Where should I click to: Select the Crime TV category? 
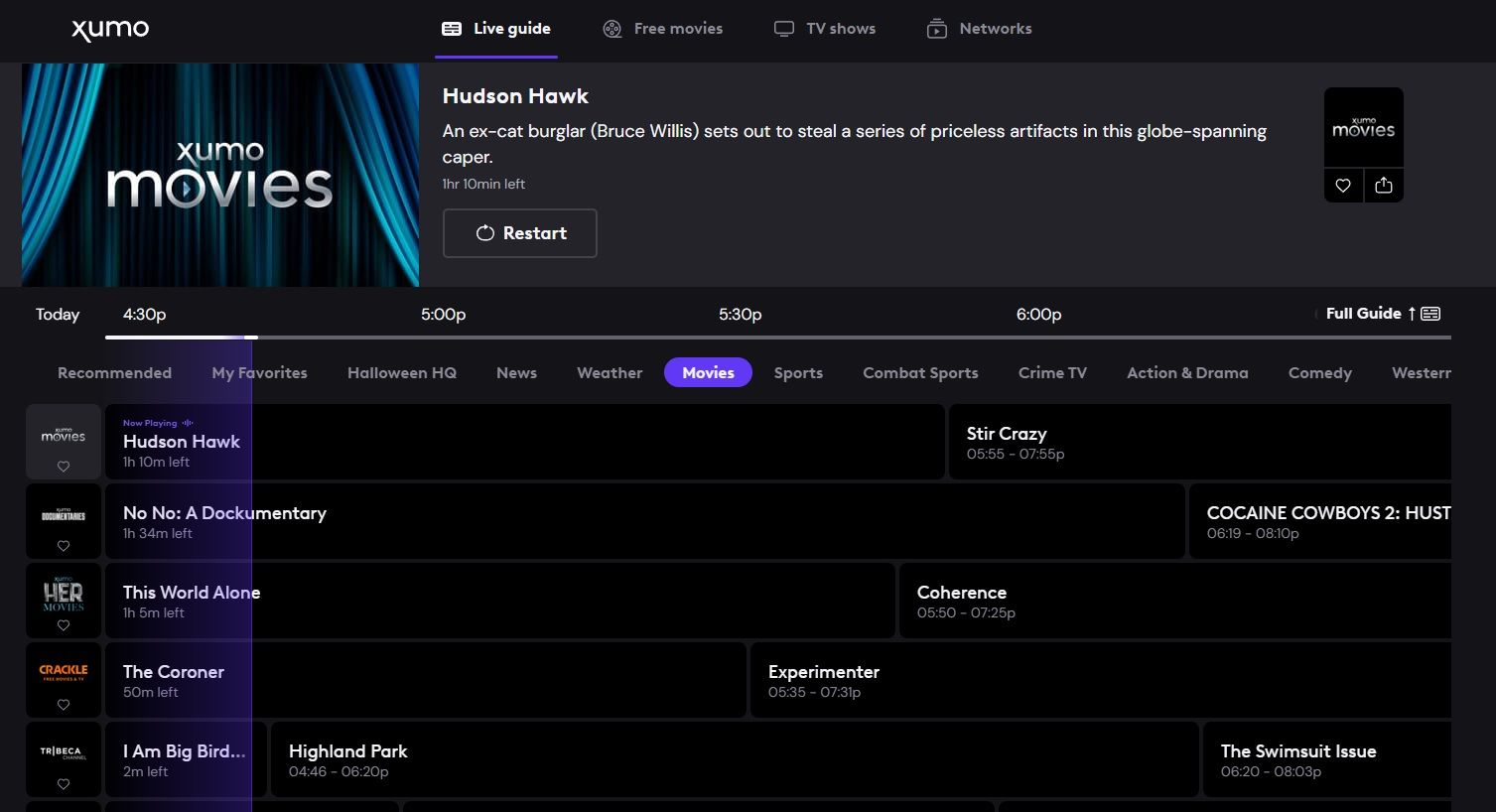1052,373
